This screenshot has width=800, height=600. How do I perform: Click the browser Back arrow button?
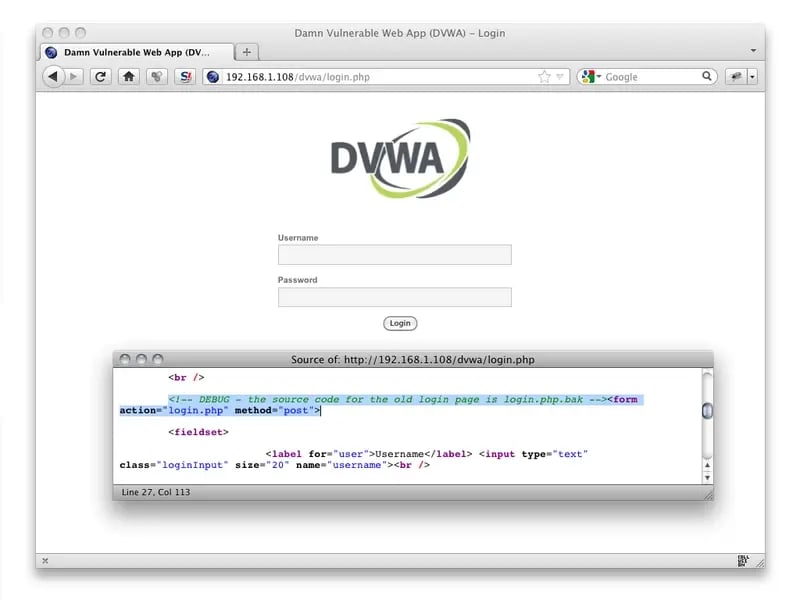(x=52, y=76)
